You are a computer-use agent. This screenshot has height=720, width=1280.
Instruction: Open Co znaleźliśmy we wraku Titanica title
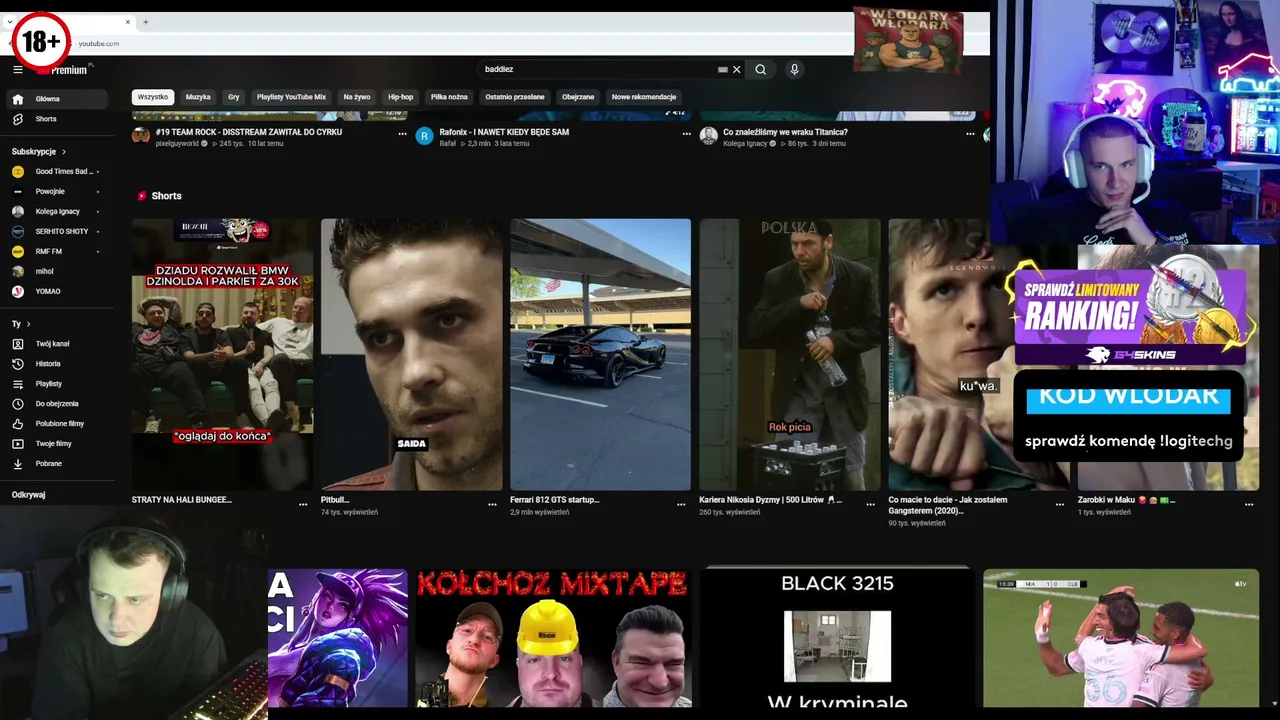coord(785,132)
